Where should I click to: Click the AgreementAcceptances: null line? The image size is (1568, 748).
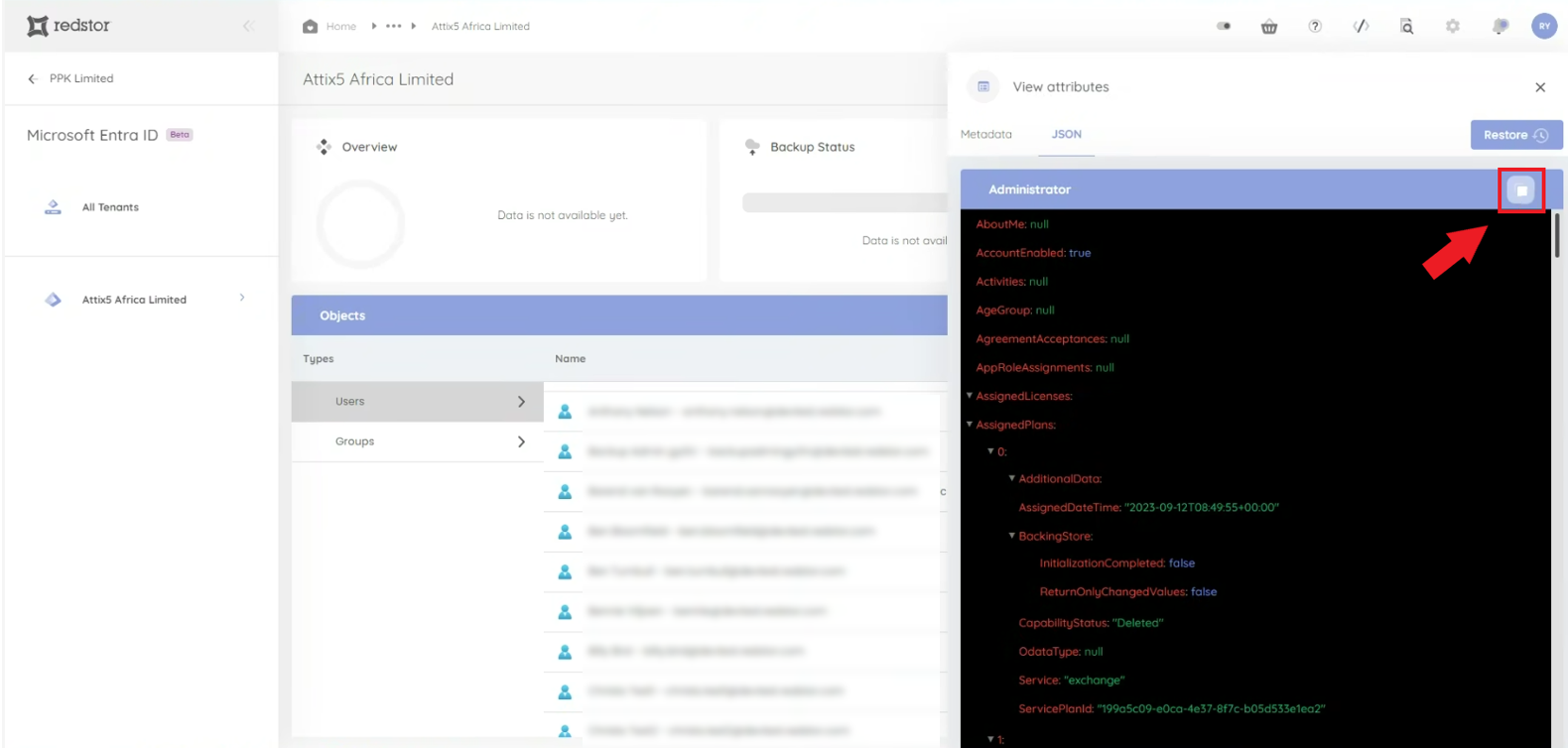[1053, 339]
